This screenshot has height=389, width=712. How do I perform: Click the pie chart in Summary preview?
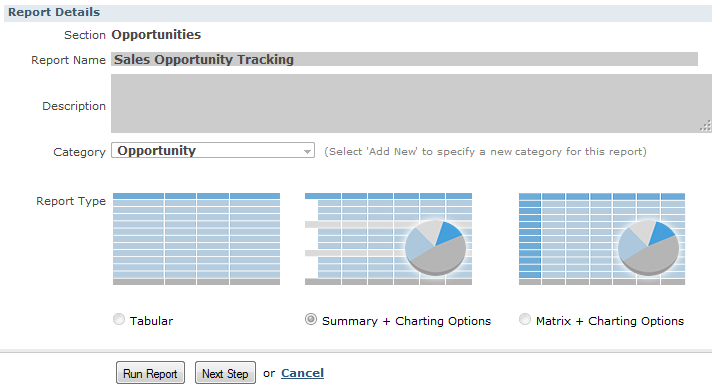[x=435, y=248]
